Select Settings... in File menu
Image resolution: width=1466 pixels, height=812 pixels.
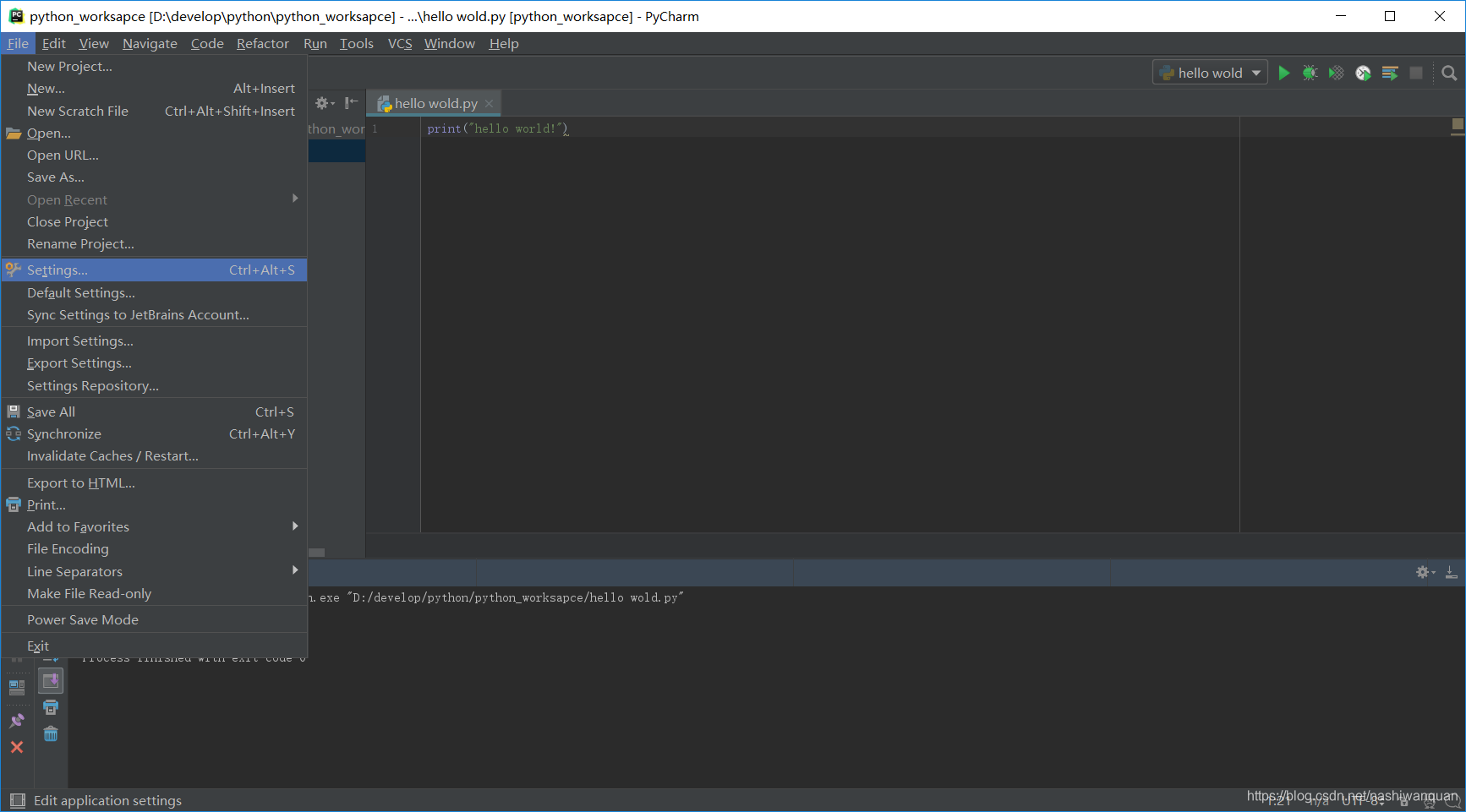point(154,270)
